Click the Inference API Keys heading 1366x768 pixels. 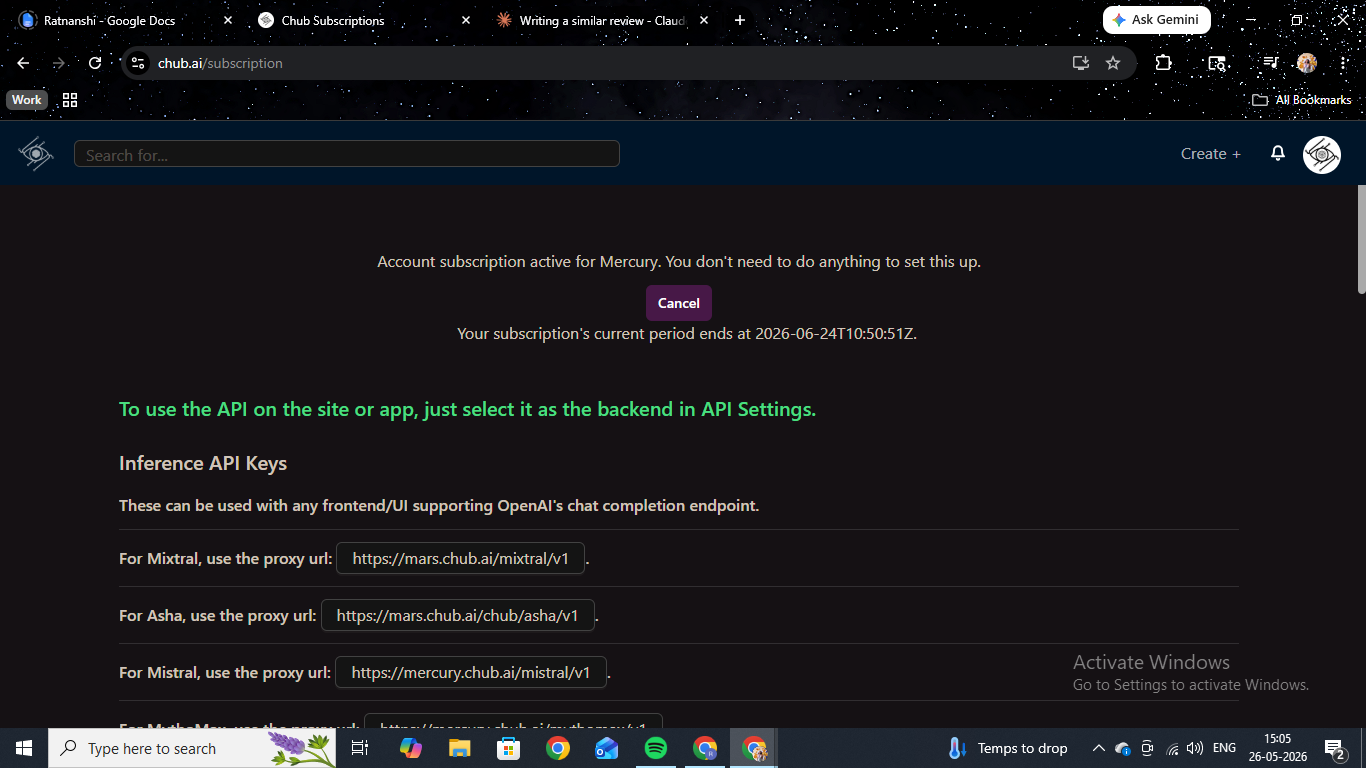[x=203, y=463]
